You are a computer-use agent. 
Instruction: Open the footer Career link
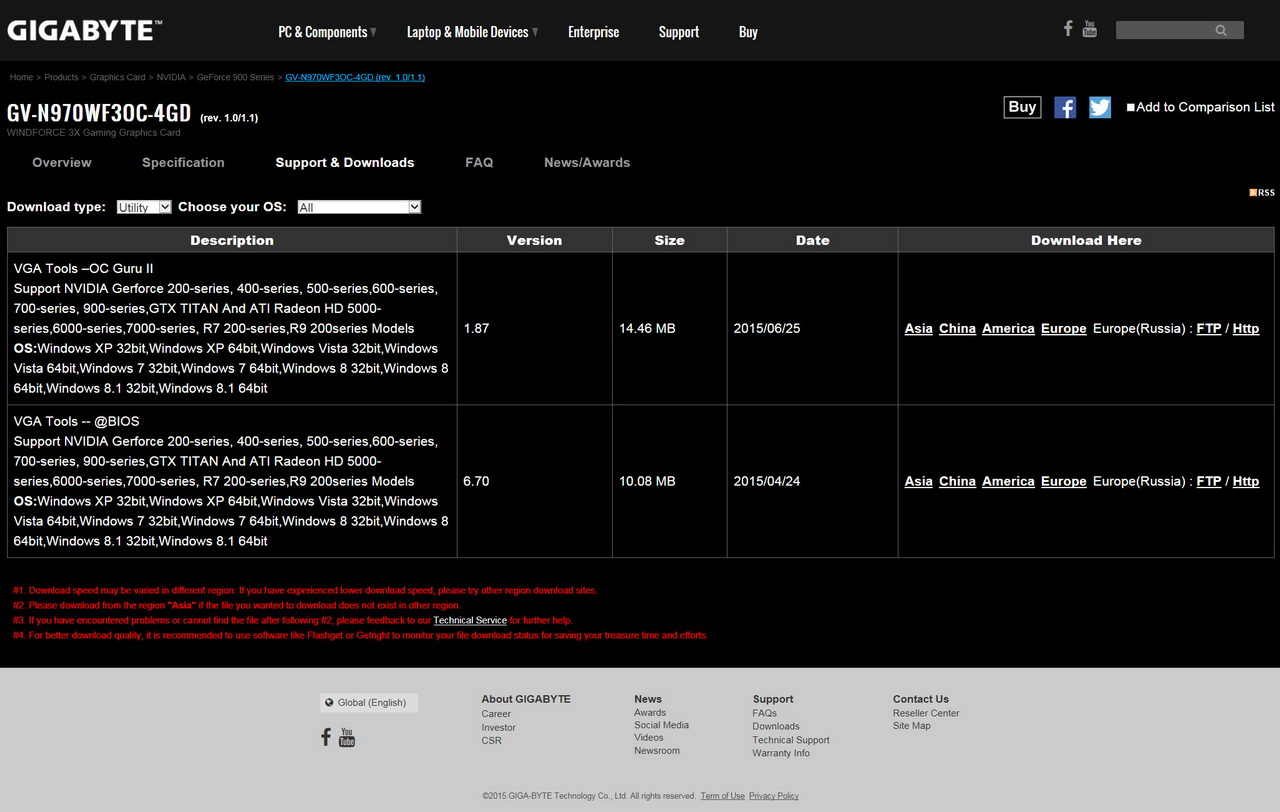[496, 714]
